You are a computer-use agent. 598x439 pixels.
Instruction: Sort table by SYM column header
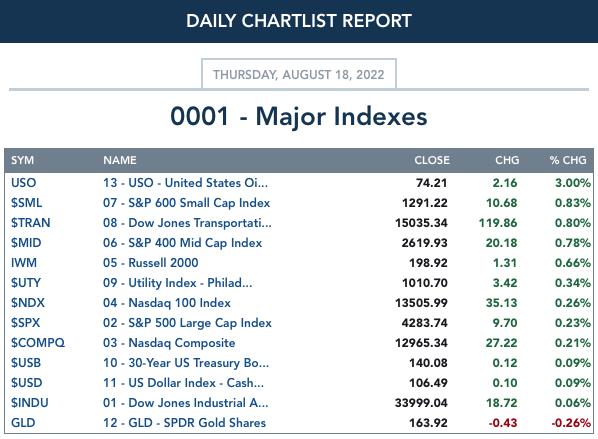coord(23,160)
